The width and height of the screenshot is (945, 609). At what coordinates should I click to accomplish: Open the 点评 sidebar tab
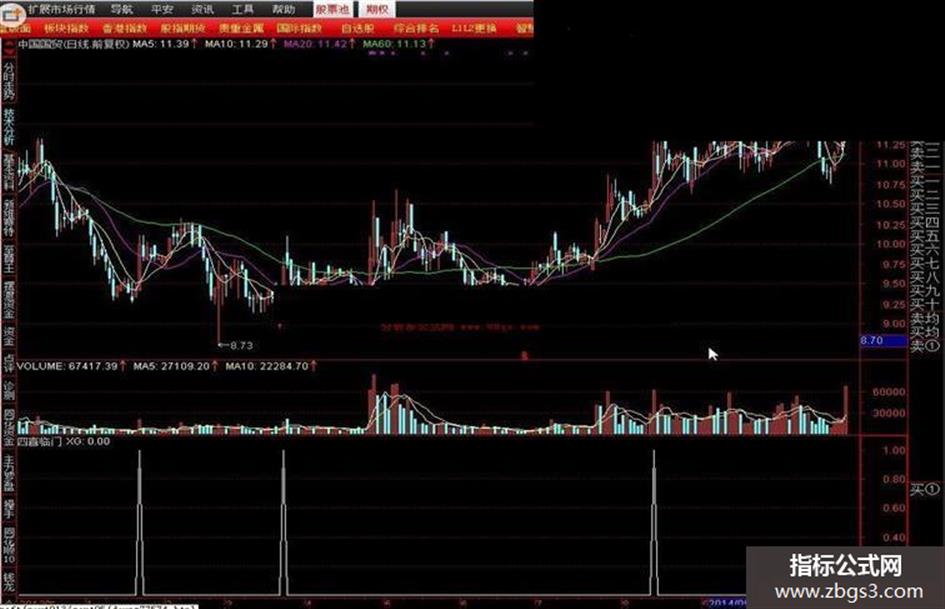pos(8,364)
